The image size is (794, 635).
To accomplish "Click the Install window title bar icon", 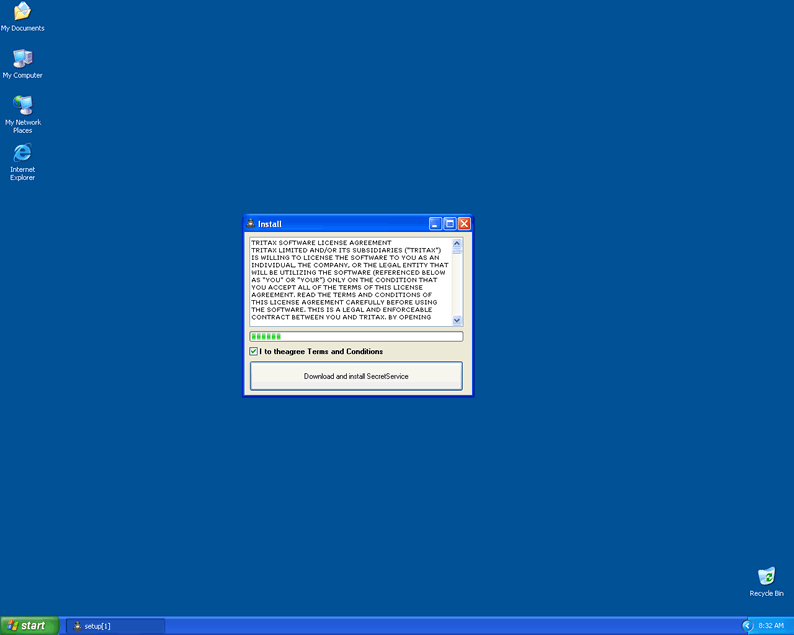I will [x=251, y=224].
